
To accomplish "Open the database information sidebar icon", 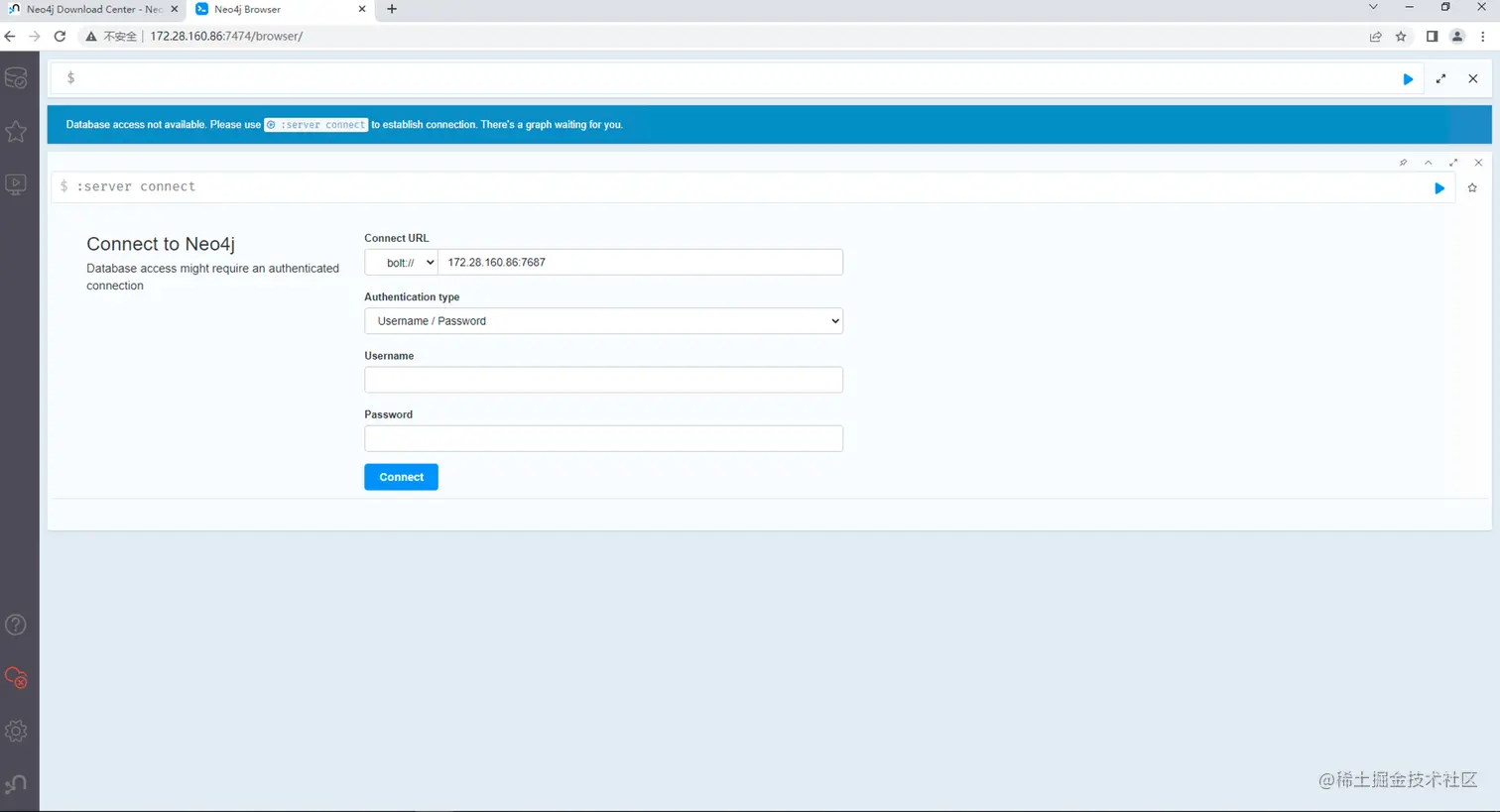I will 16,77.
